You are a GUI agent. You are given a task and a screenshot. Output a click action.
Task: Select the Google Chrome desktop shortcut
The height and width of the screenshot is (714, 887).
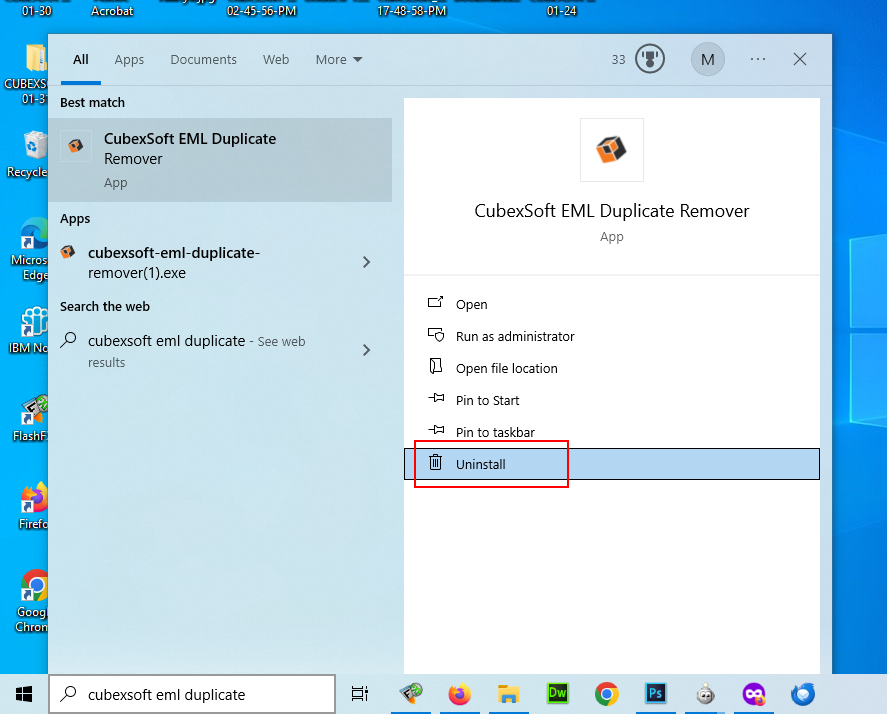32,601
